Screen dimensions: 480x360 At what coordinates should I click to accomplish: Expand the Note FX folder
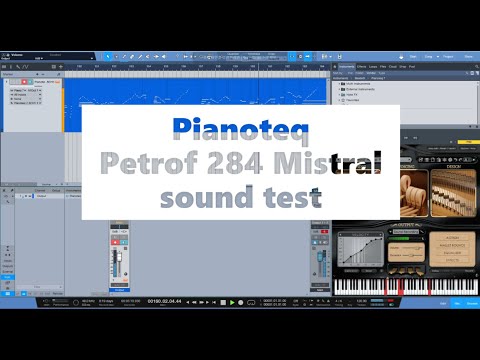click(339, 95)
